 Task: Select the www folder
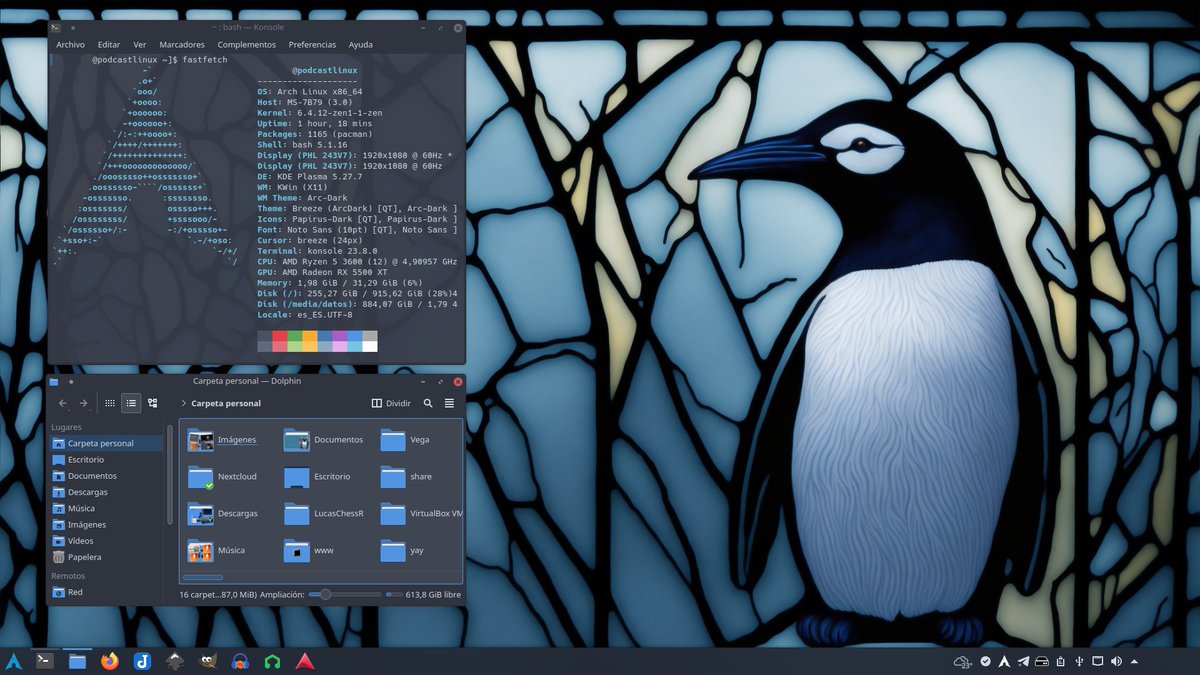(310, 551)
